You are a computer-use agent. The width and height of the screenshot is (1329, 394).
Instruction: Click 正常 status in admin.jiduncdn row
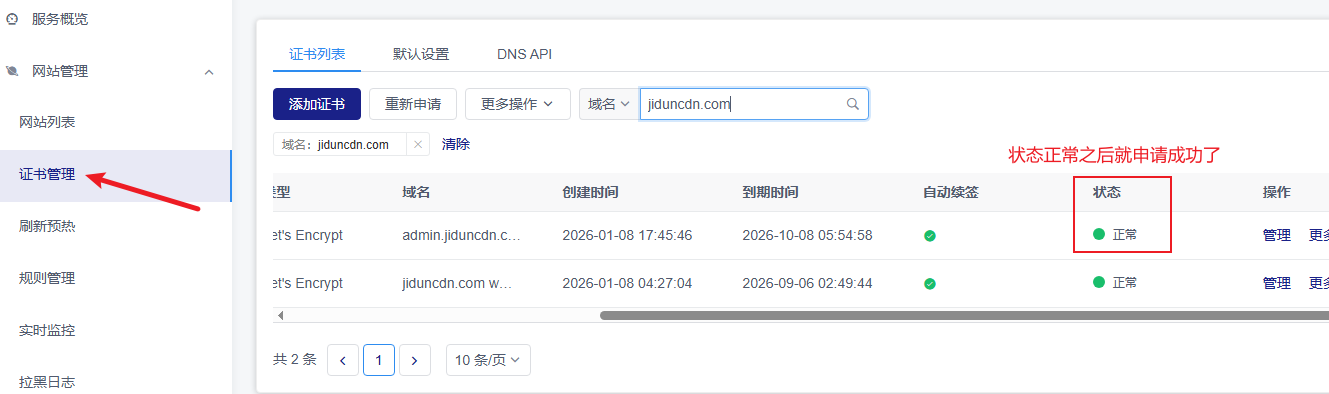(x=1115, y=235)
